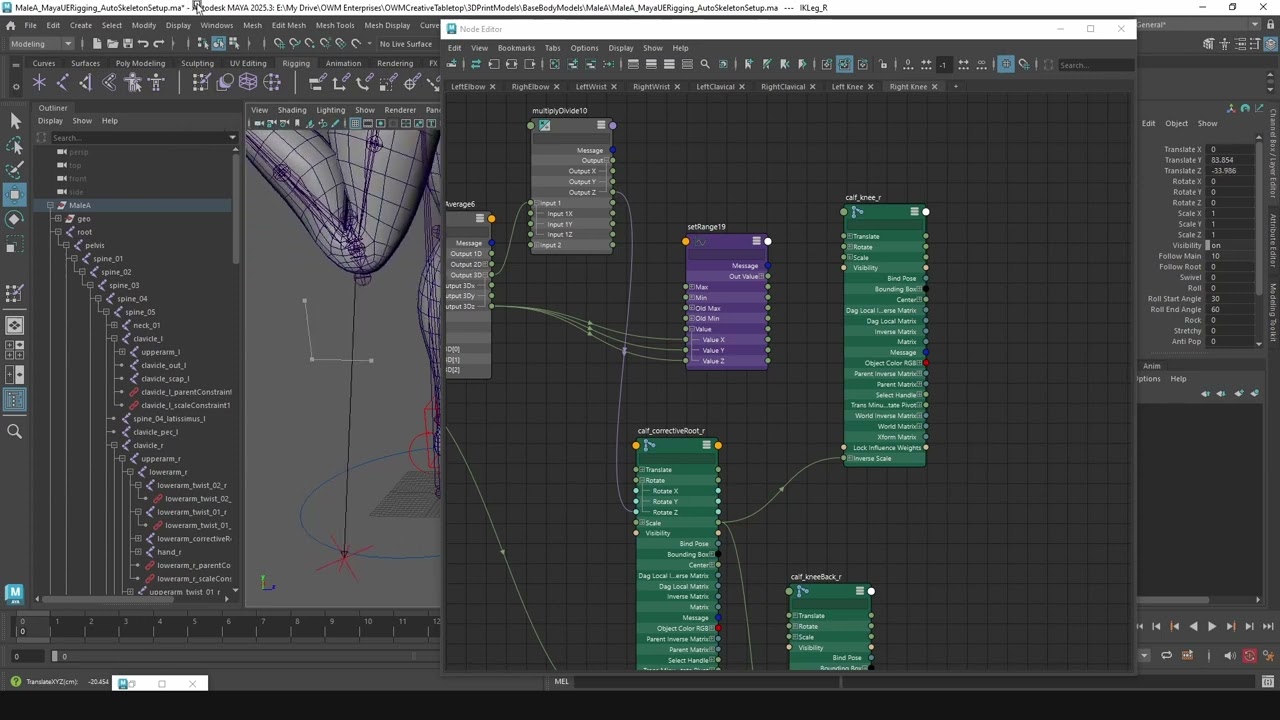Screen dimensions: 1280x720
Task: Save the scene with the floppy icon
Action: click(x=127, y=44)
